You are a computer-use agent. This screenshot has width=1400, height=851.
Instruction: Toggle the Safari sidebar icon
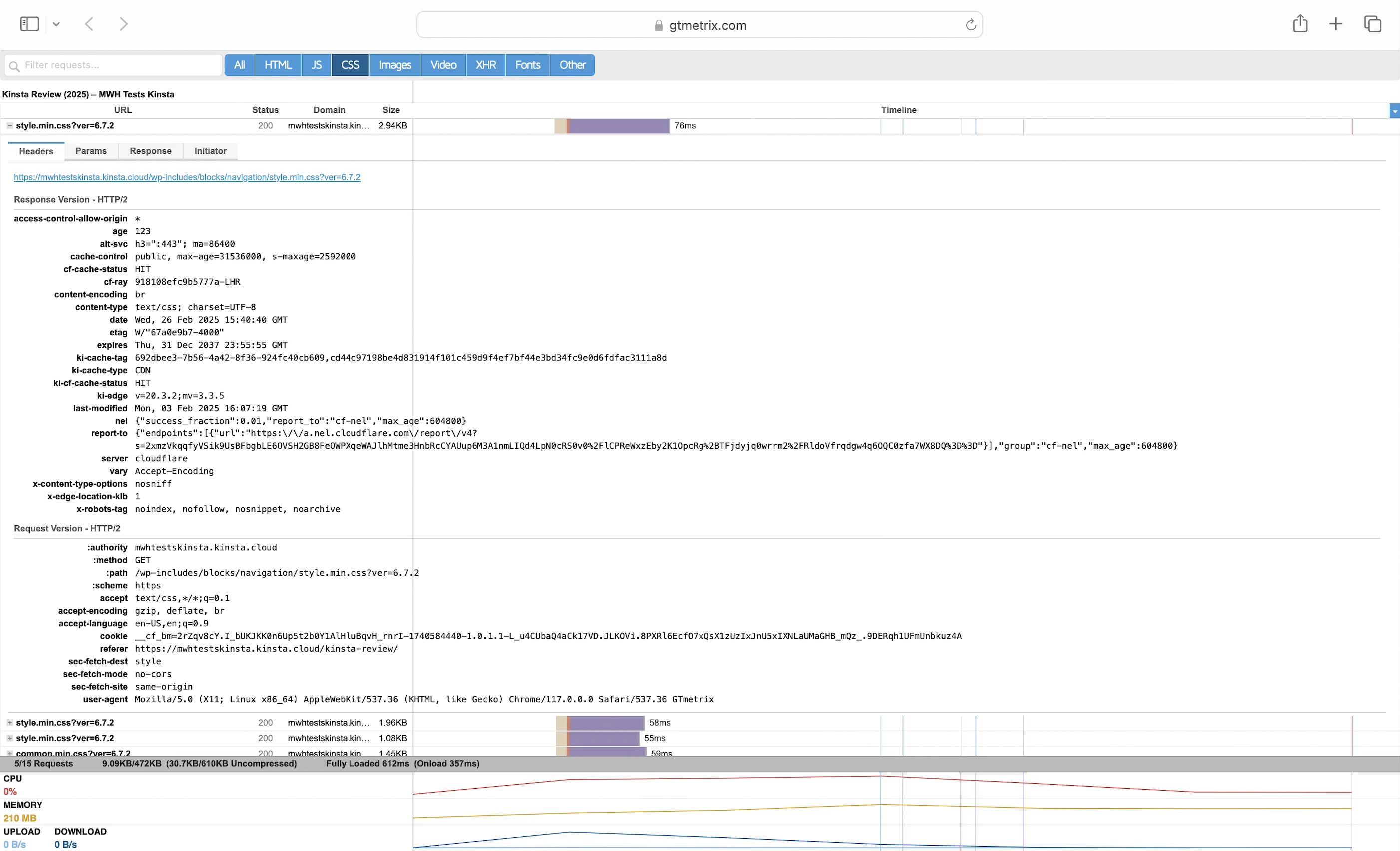29,24
